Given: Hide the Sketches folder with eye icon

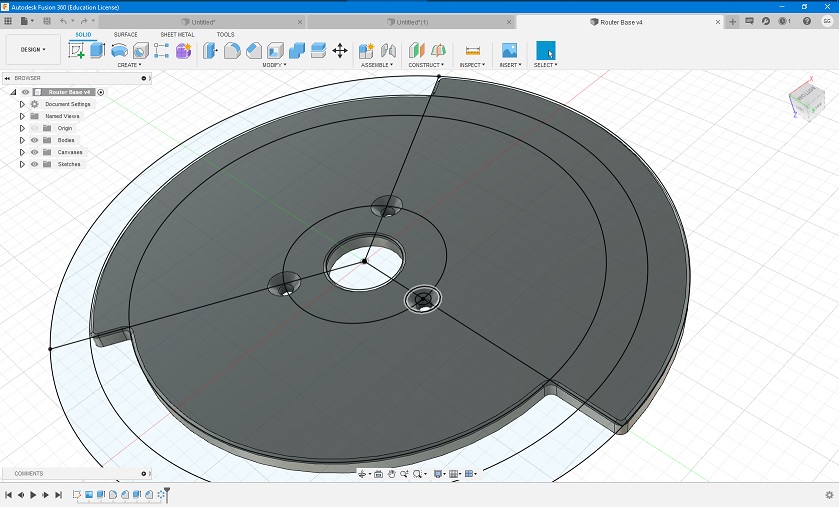Looking at the screenshot, I should 34,164.
